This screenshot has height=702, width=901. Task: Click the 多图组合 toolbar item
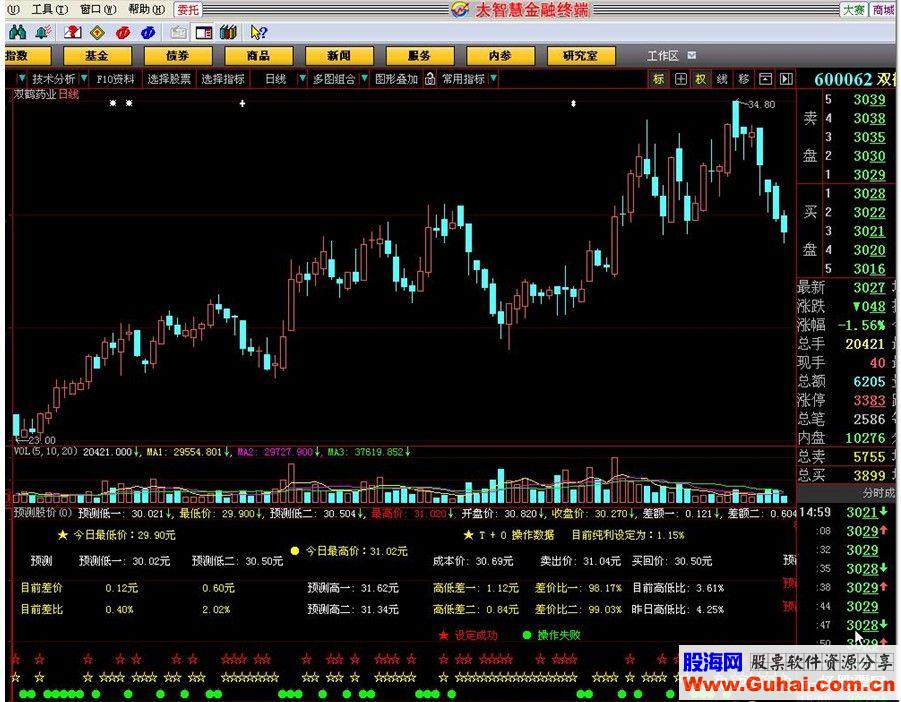pyautogui.click(x=334, y=79)
